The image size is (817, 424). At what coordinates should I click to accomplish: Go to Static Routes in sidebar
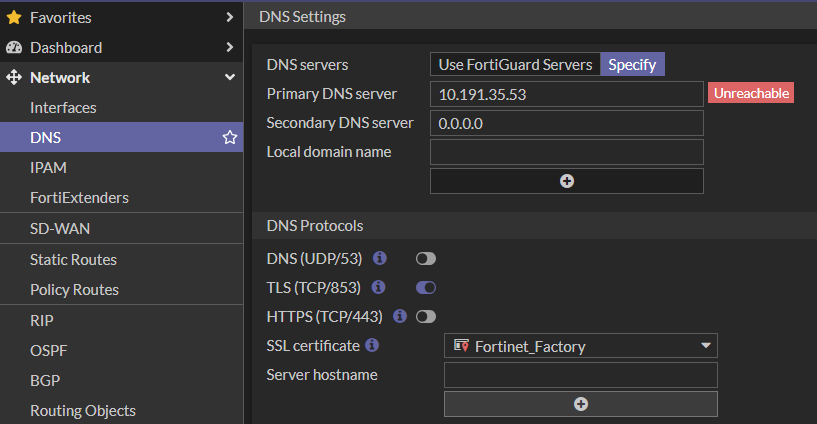coord(73,259)
